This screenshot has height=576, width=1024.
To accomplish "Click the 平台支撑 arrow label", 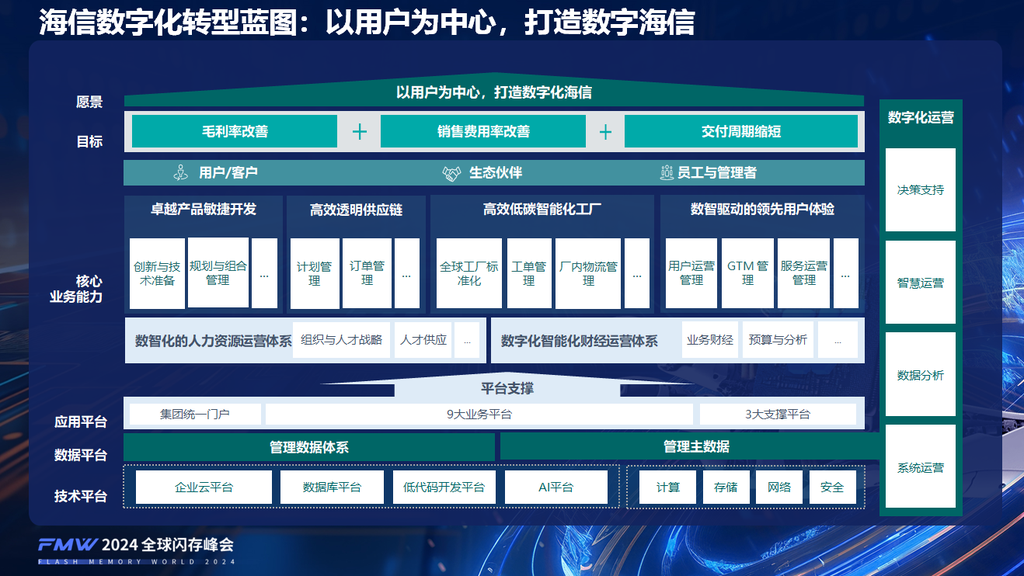I will (507, 389).
